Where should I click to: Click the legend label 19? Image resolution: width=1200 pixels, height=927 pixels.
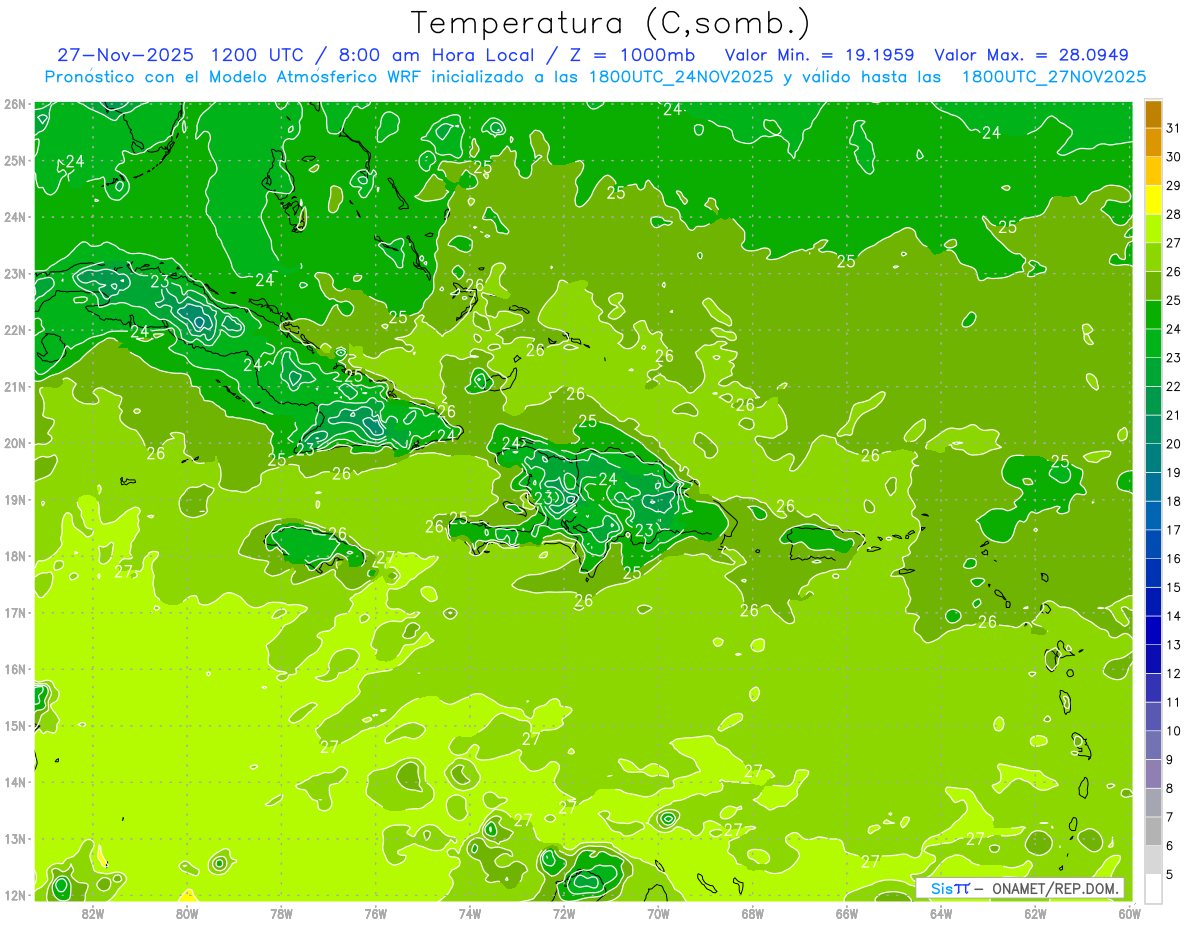tap(1173, 472)
